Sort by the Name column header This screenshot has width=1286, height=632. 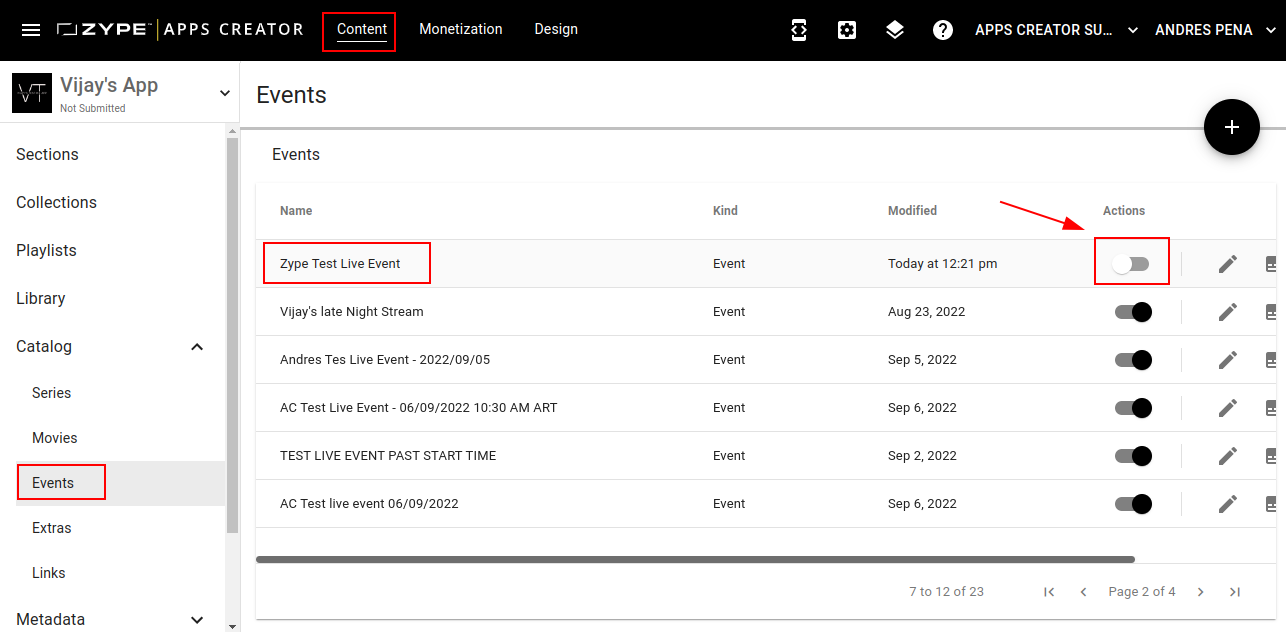(296, 211)
